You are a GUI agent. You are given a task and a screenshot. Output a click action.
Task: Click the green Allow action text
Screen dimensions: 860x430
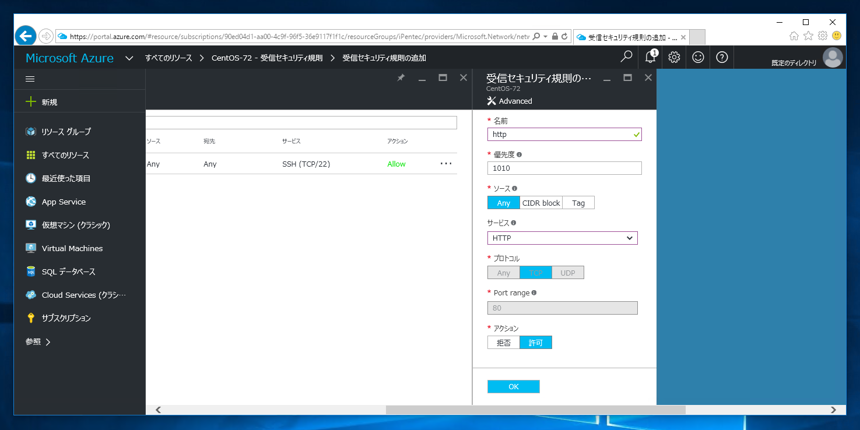point(397,163)
